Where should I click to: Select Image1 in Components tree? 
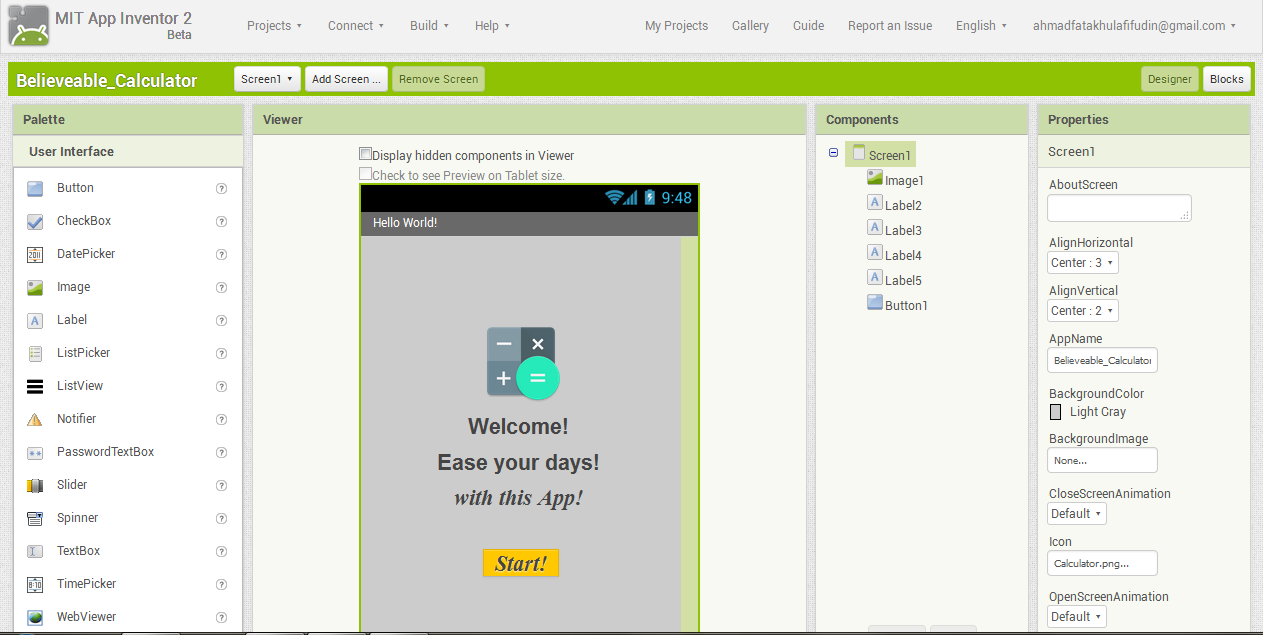(896, 180)
